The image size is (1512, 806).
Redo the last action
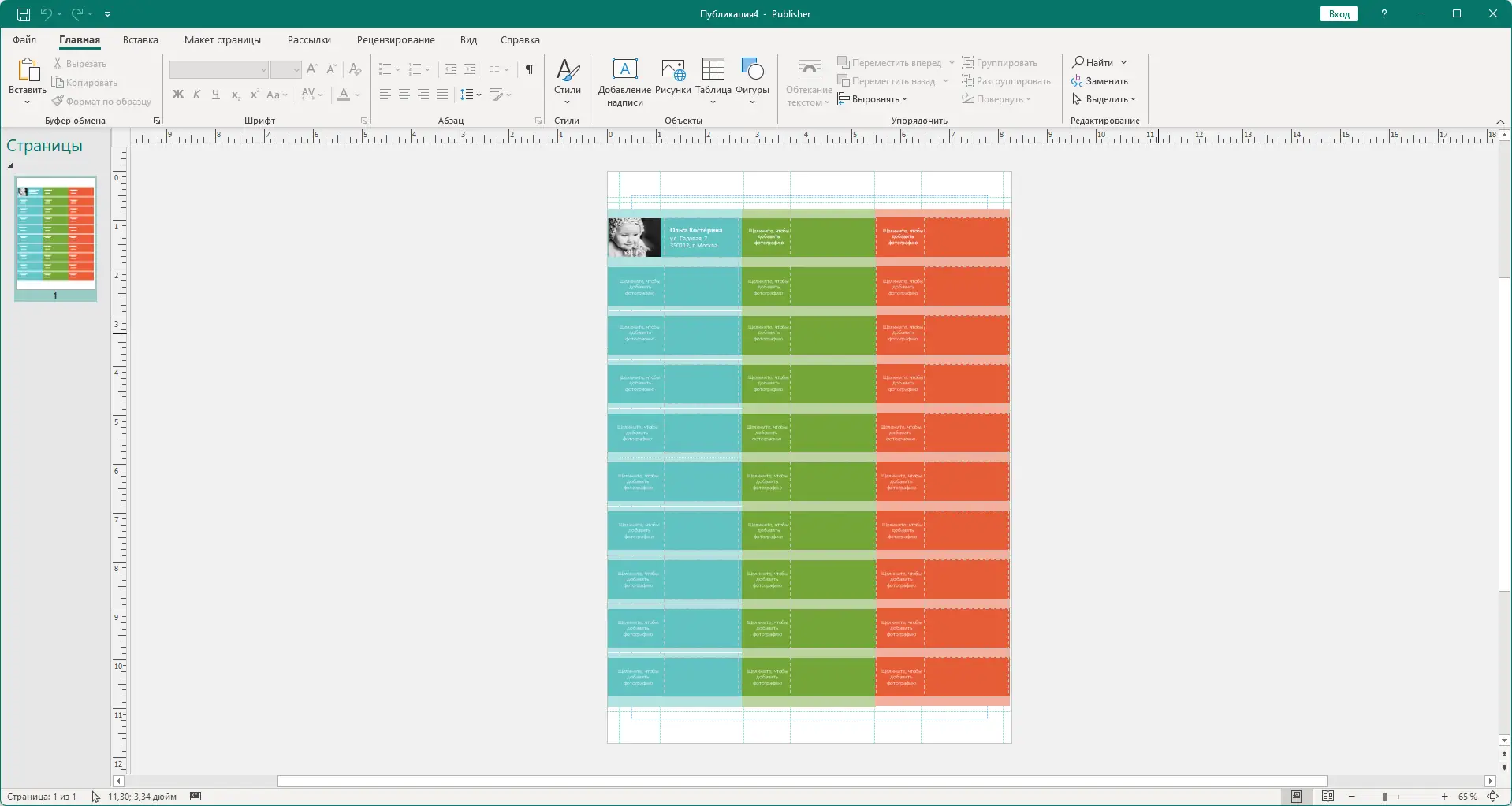tap(77, 14)
